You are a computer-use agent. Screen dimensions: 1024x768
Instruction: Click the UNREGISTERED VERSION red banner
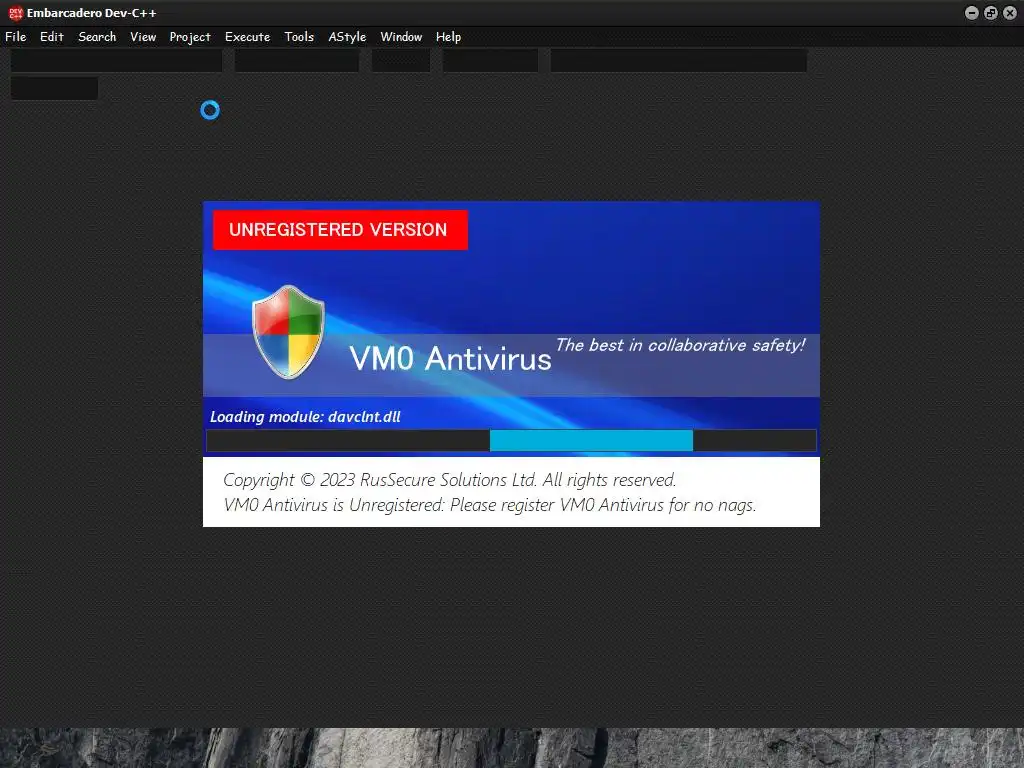(340, 230)
